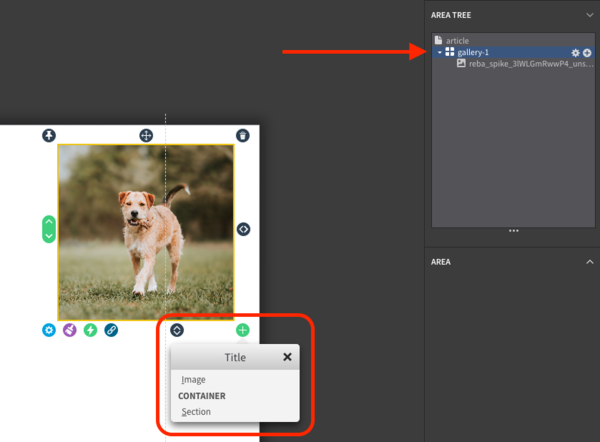Choose Image from the Title popup
The height and width of the screenshot is (442, 600).
point(193,380)
